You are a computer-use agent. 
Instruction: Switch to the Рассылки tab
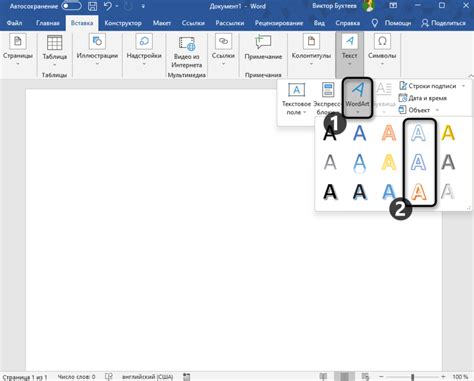tap(230, 23)
